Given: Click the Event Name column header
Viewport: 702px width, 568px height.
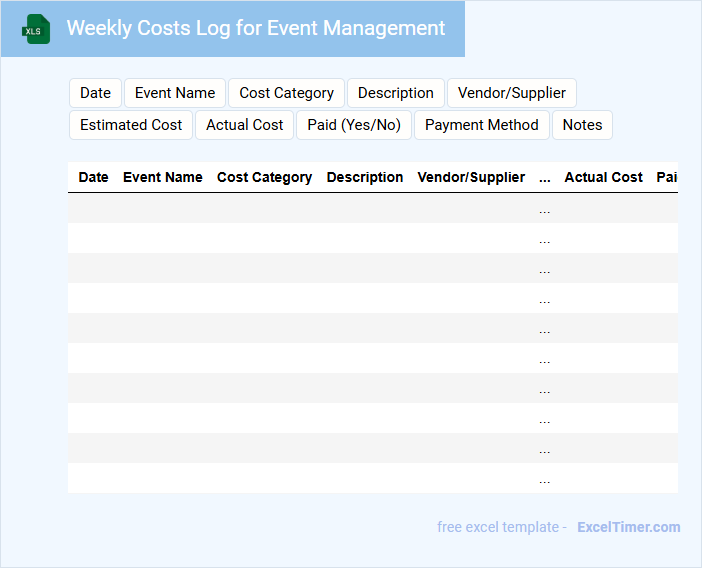Looking at the screenshot, I should point(163,177).
